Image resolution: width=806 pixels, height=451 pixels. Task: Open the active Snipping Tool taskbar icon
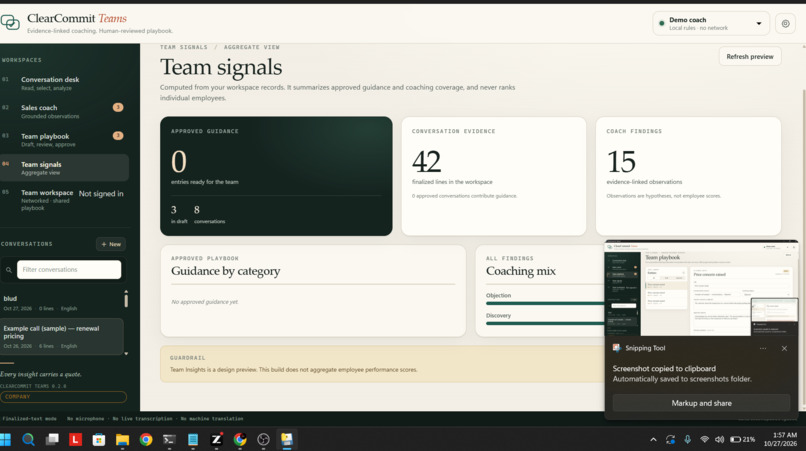pyautogui.click(x=287, y=439)
